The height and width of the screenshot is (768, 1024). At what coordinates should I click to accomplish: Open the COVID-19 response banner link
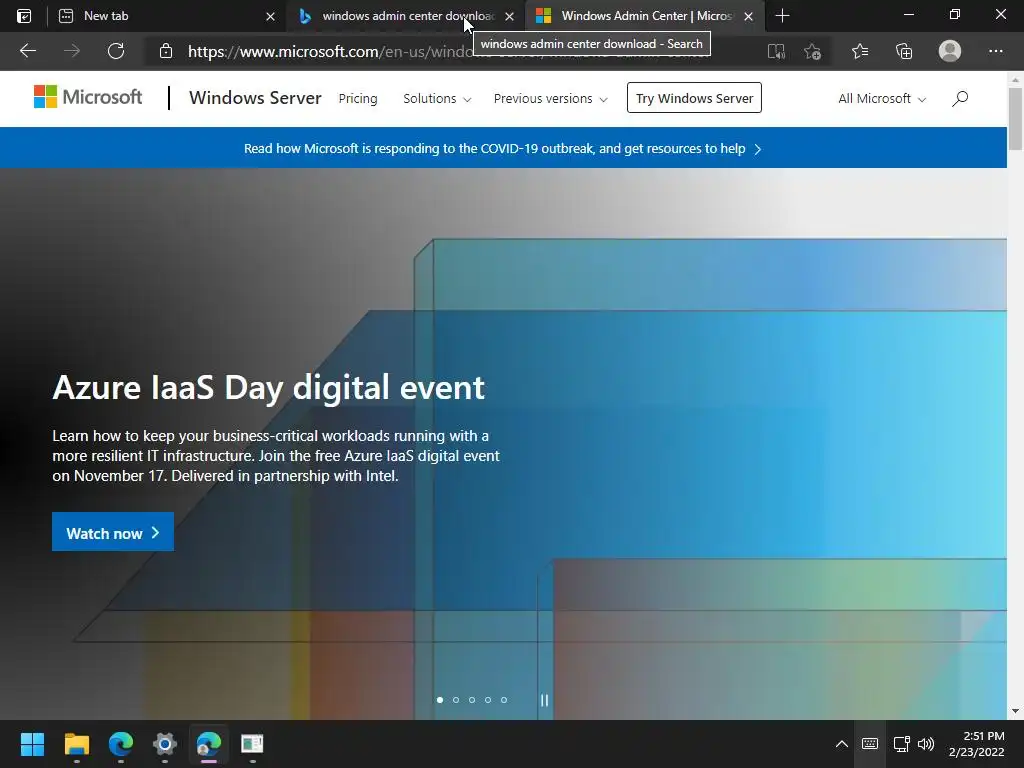click(503, 148)
